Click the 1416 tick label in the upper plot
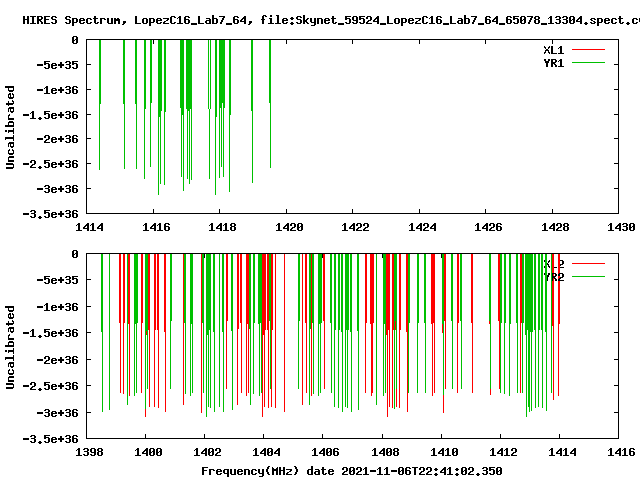 click(x=156, y=227)
